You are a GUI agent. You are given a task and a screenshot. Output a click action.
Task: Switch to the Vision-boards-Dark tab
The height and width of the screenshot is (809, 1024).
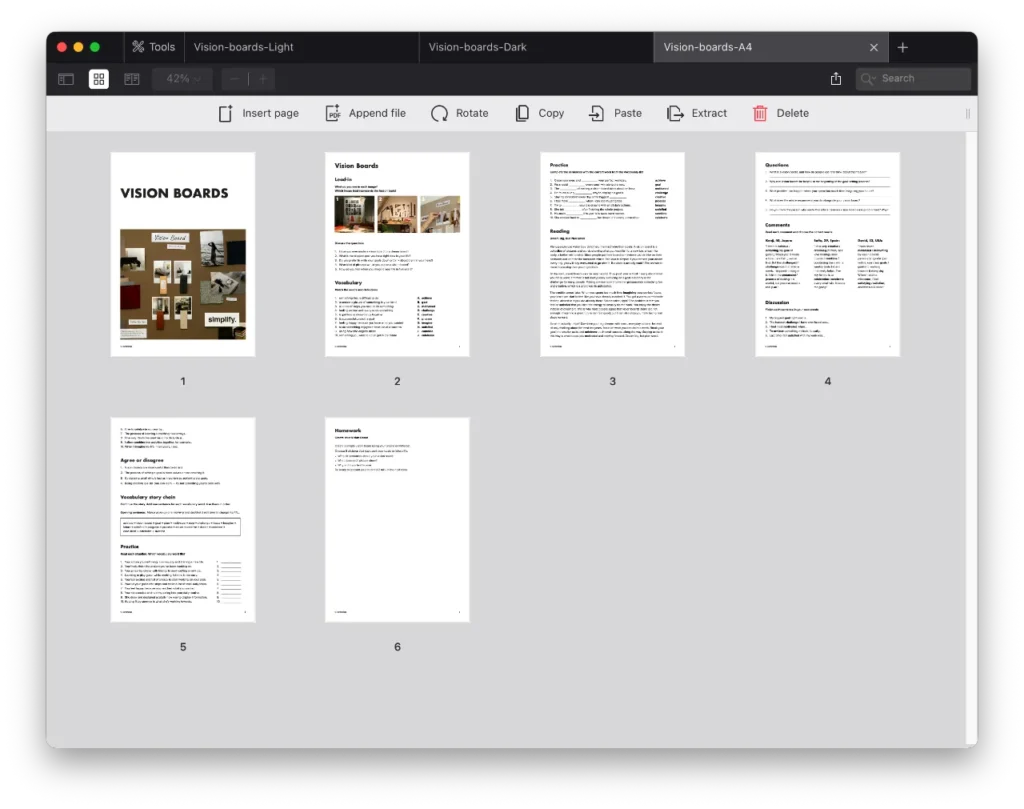(477, 46)
